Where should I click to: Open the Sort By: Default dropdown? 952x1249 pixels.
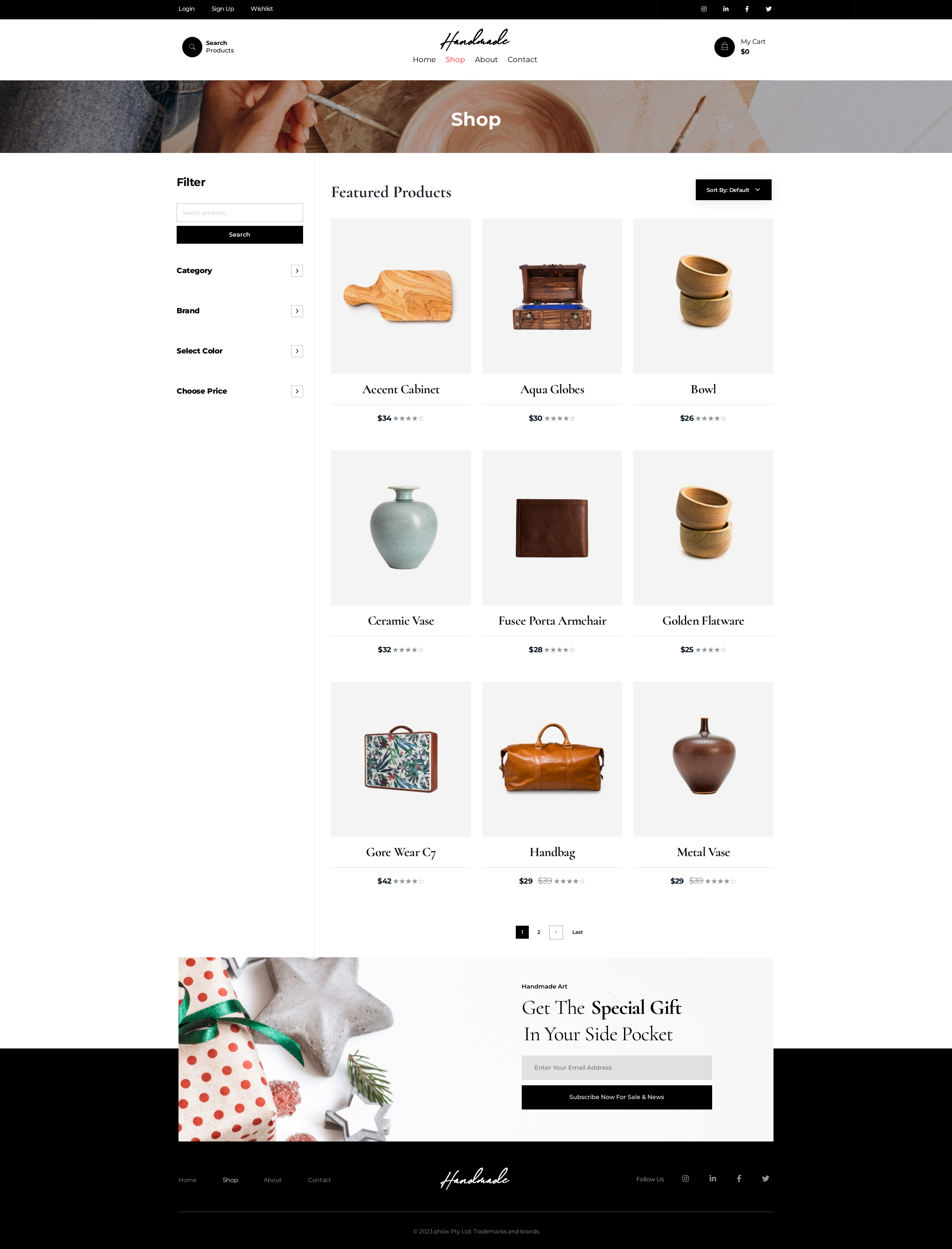pyautogui.click(x=733, y=190)
